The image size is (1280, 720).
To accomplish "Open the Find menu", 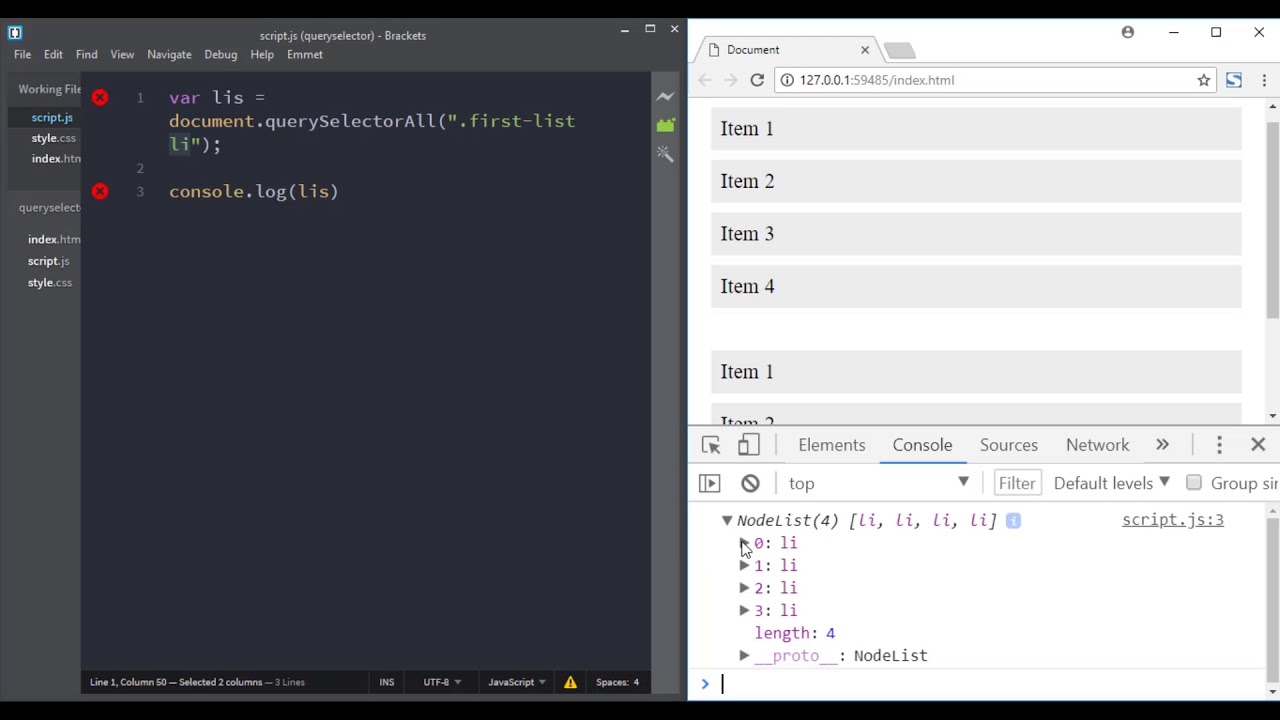I will (87, 55).
